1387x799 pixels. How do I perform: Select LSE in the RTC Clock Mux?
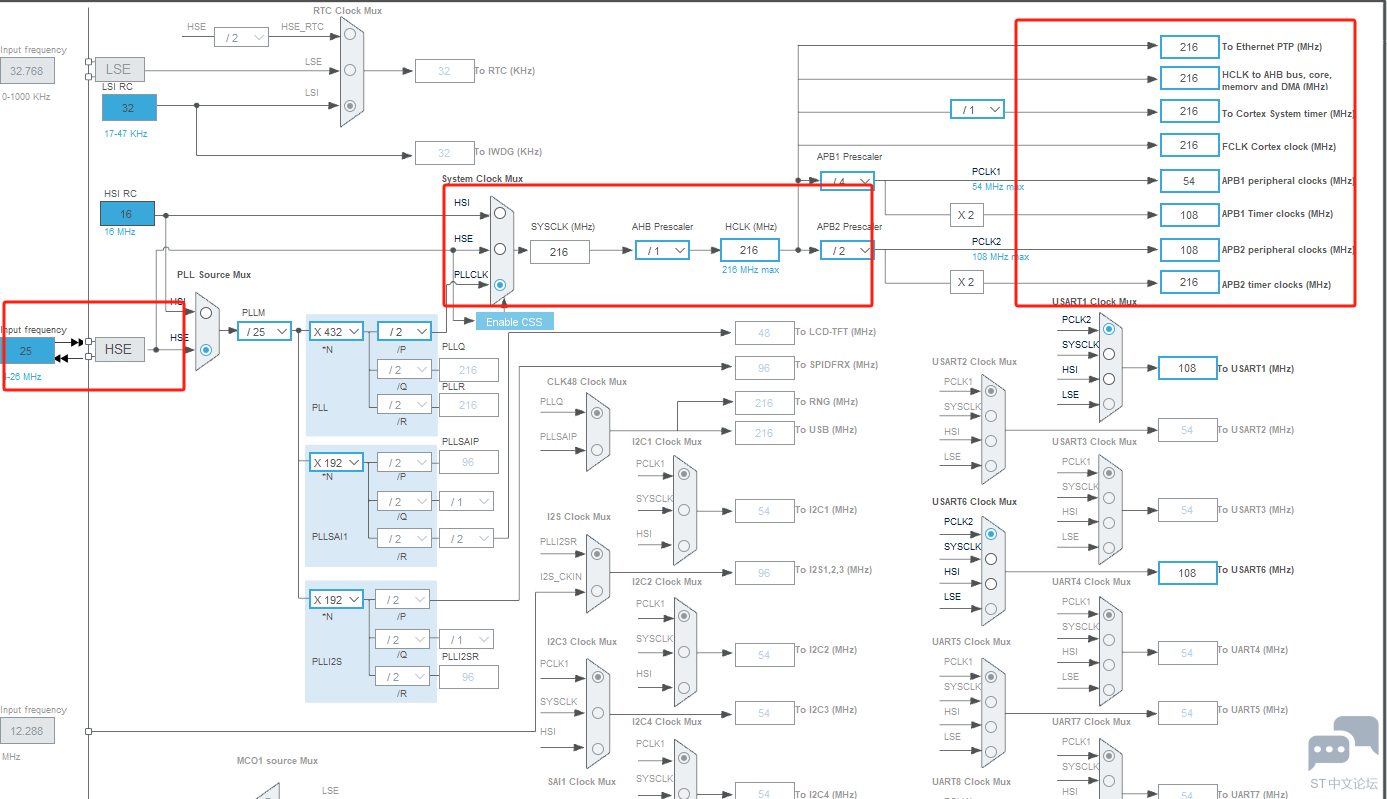pyautogui.click(x=350, y=70)
